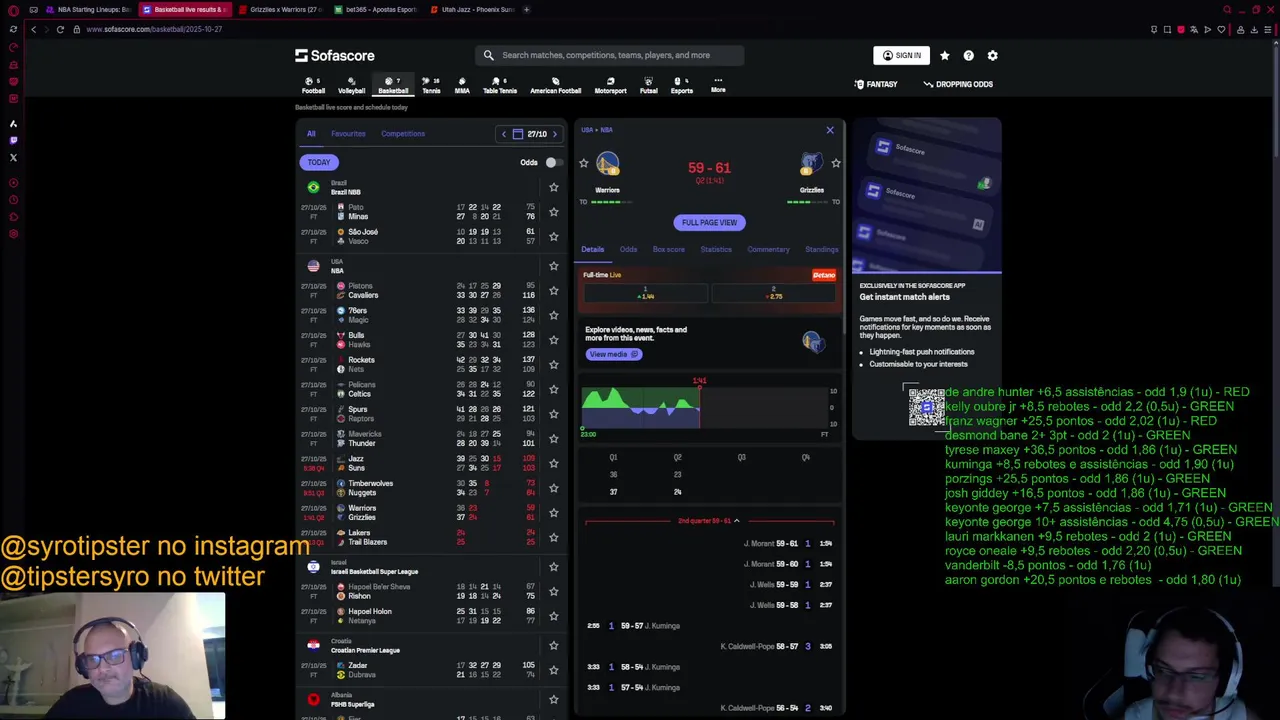The image size is (1280, 720).
Task: Select the Tennis sport icon
Action: point(431,85)
